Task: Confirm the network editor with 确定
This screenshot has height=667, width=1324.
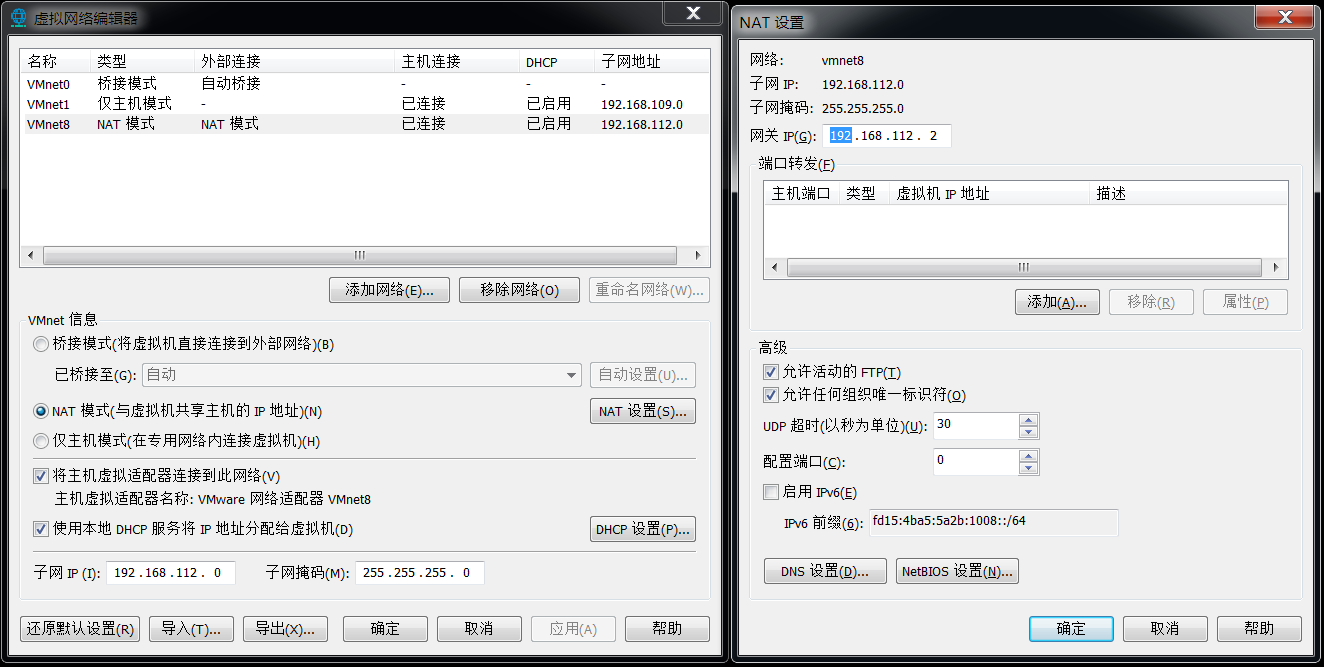Action: click(x=385, y=629)
